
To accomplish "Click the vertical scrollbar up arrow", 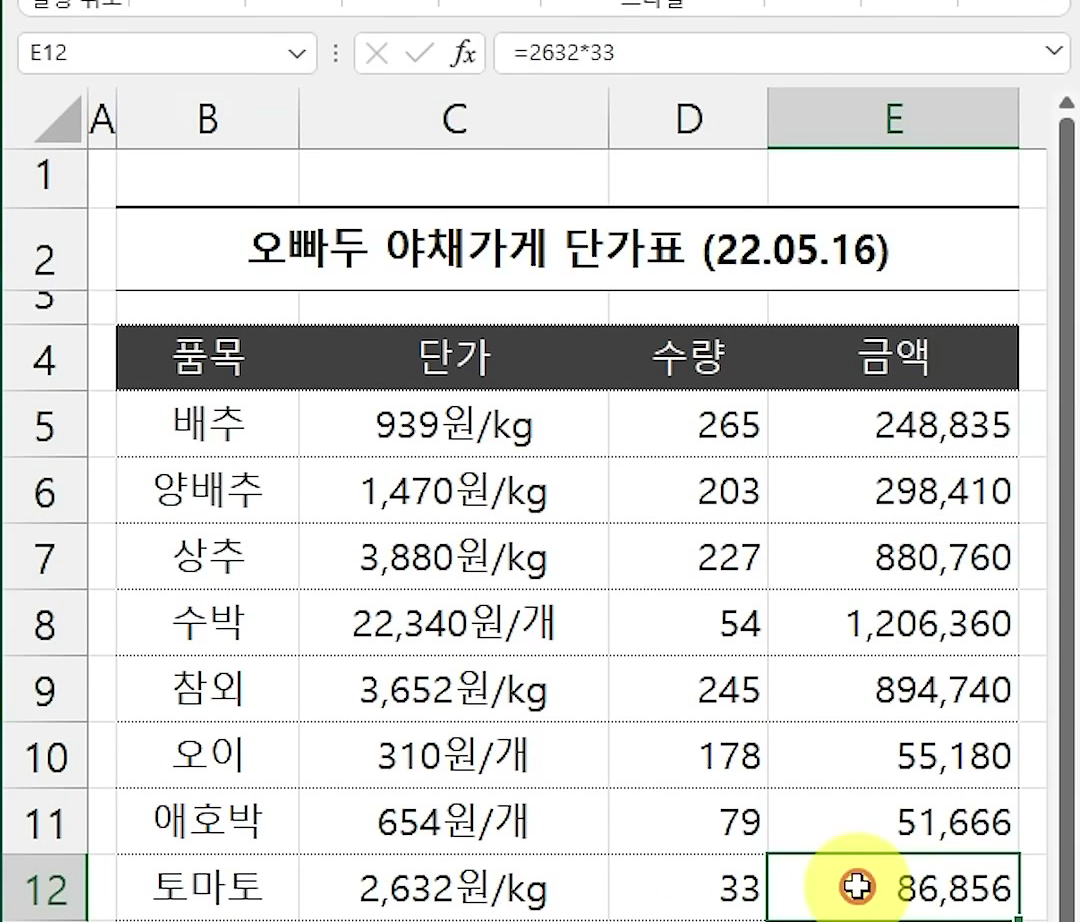I will click(x=1066, y=103).
